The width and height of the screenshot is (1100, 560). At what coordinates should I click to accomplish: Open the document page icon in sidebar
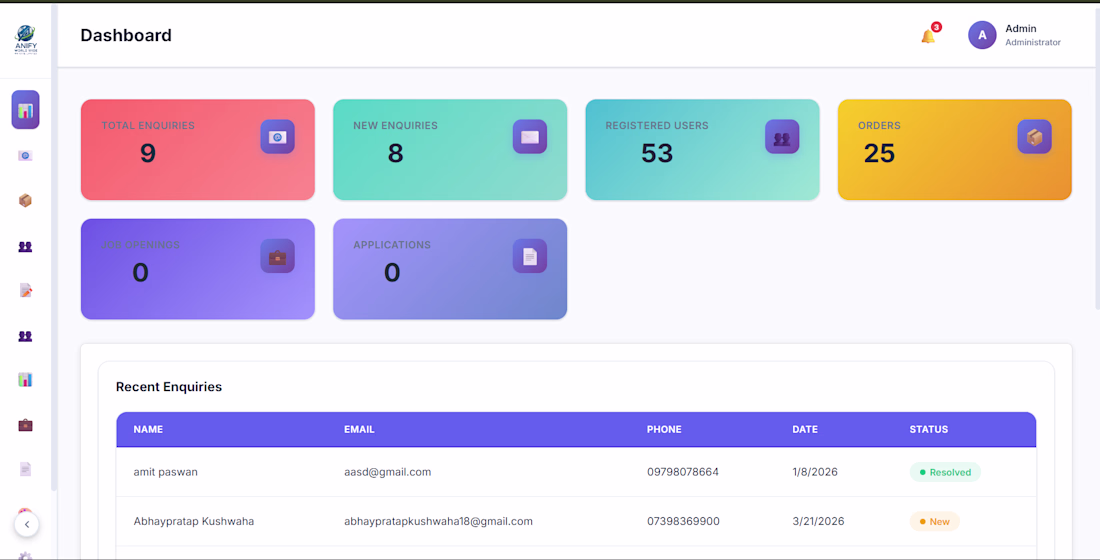tap(25, 469)
